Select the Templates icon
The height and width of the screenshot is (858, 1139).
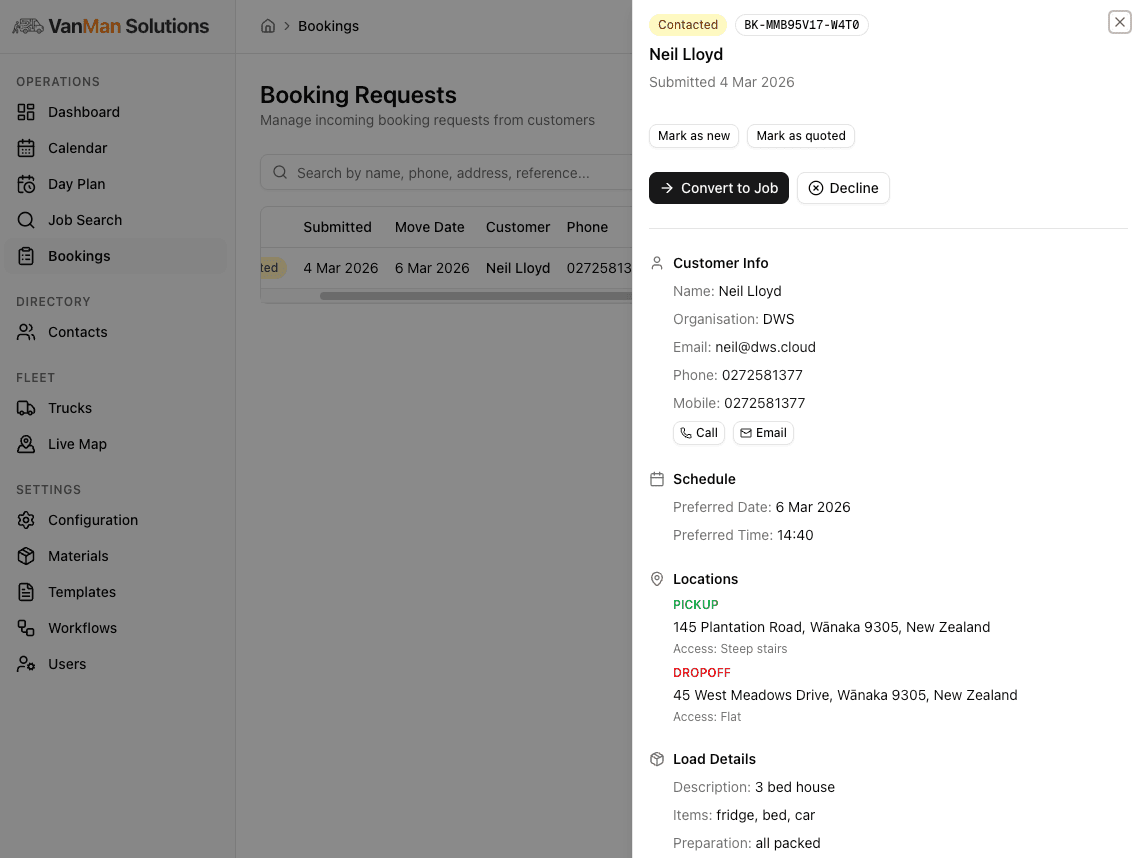(27, 592)
